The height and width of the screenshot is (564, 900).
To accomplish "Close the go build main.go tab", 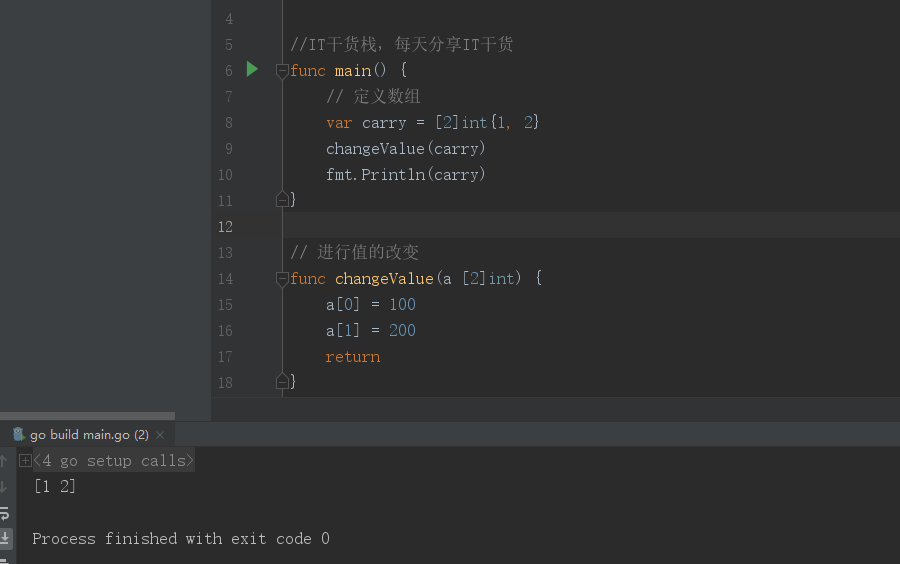I will click(x=160, y=435).
